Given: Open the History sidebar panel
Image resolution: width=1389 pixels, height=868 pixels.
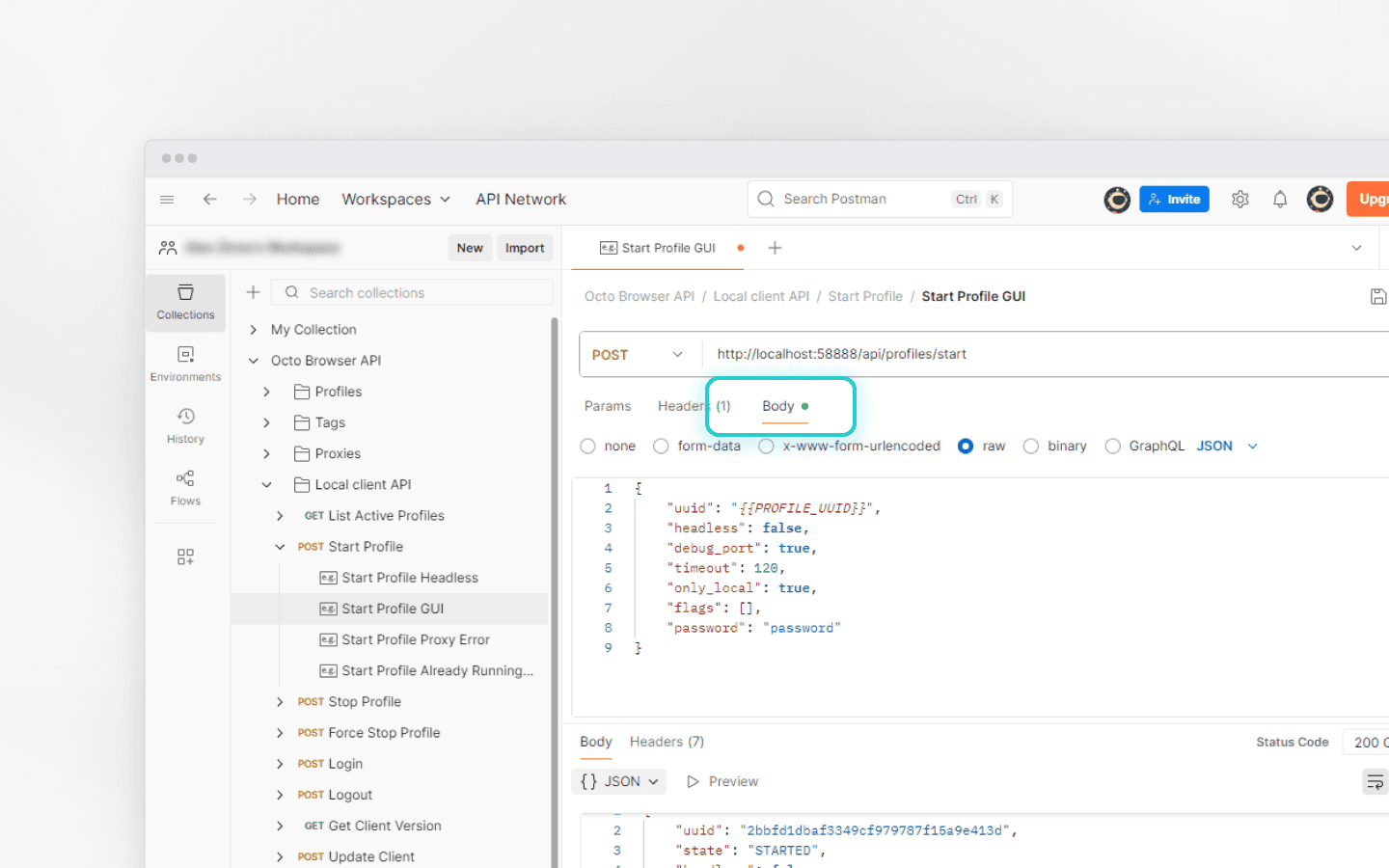Looking at the screenshot, I should tap(185, 425).
